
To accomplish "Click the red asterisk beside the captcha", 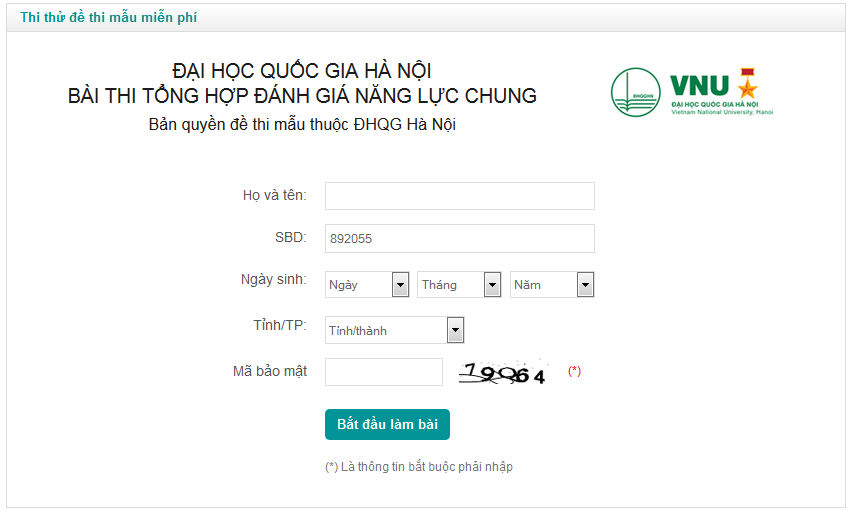I will (574, 371).
